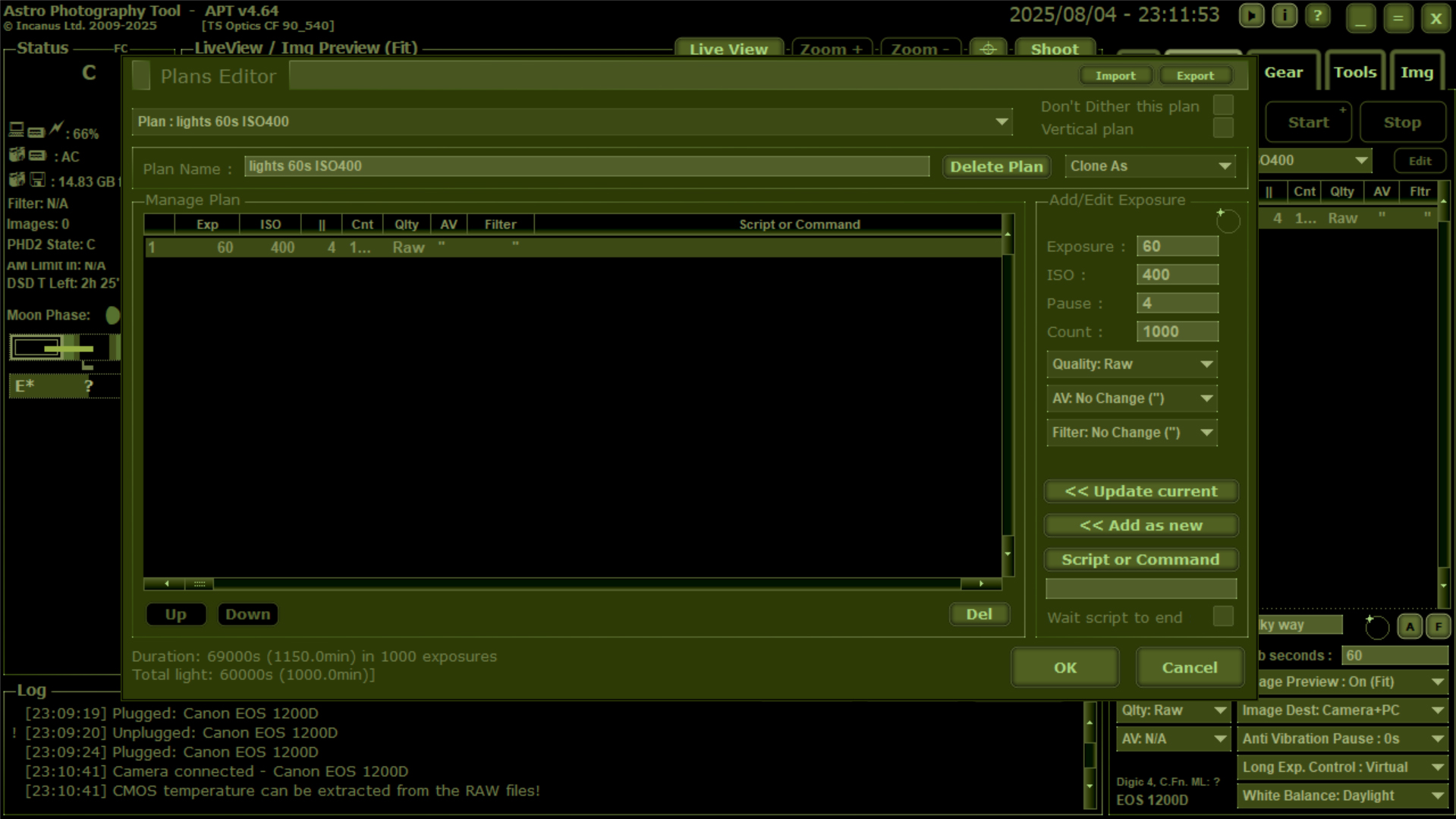Toggle the 'Vertical plan' checkbox
Screen dimensions: 1456x819
coord(1223,128)
